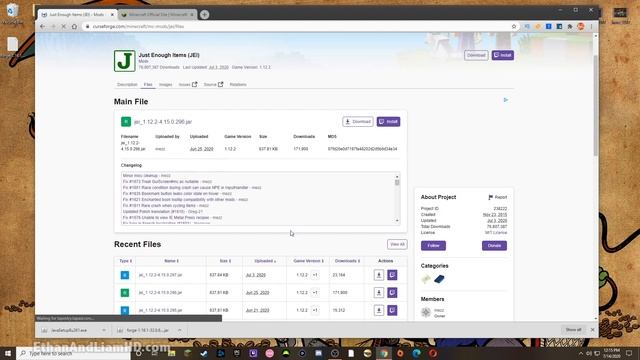Open the Issues external link tab
The height and width of the screenshot is (360, 640).
click(x=188, y=84)
